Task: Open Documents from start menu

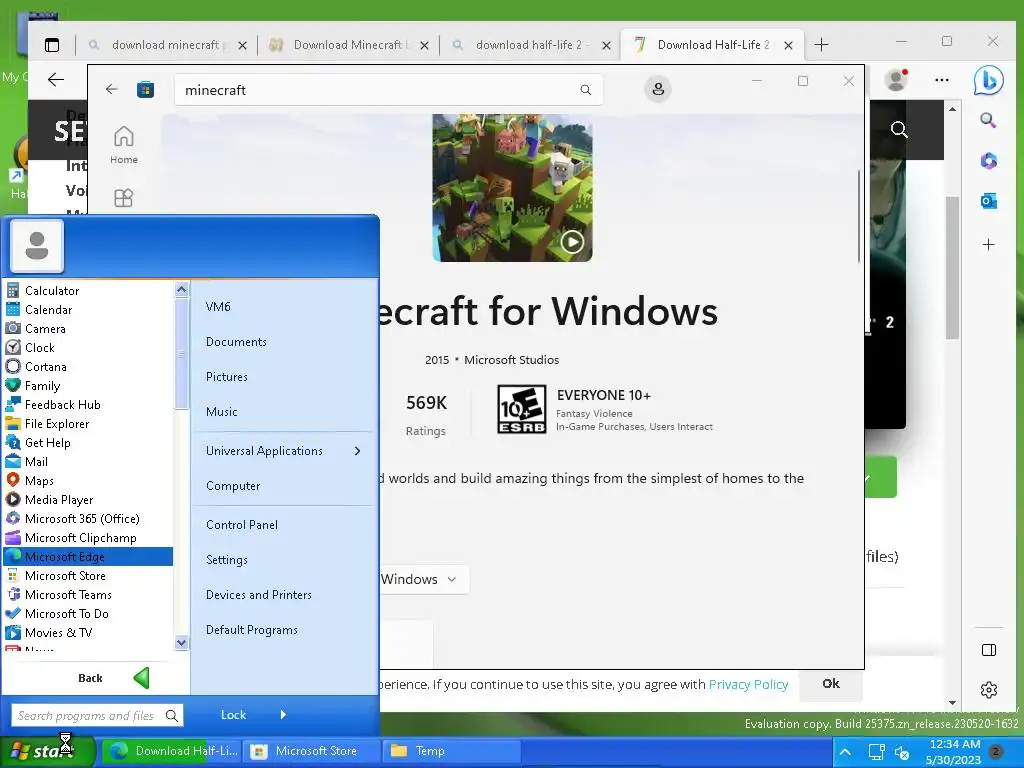Action: click(236, 342)
